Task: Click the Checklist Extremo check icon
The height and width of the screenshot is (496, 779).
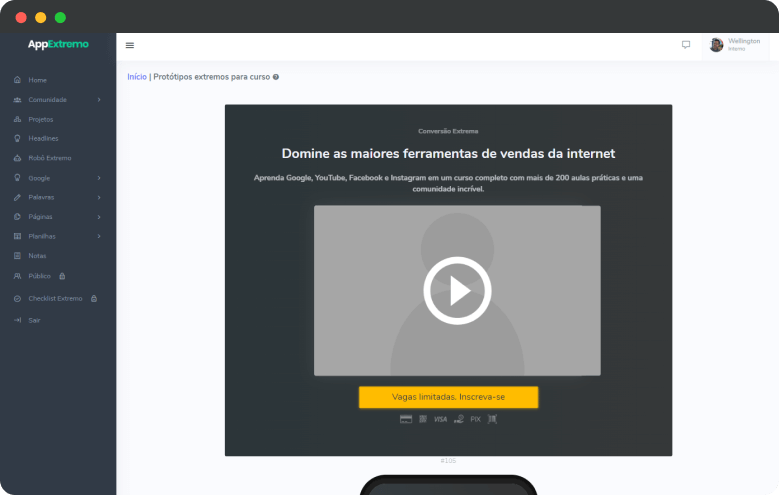Action: click(x=17, y=299)
